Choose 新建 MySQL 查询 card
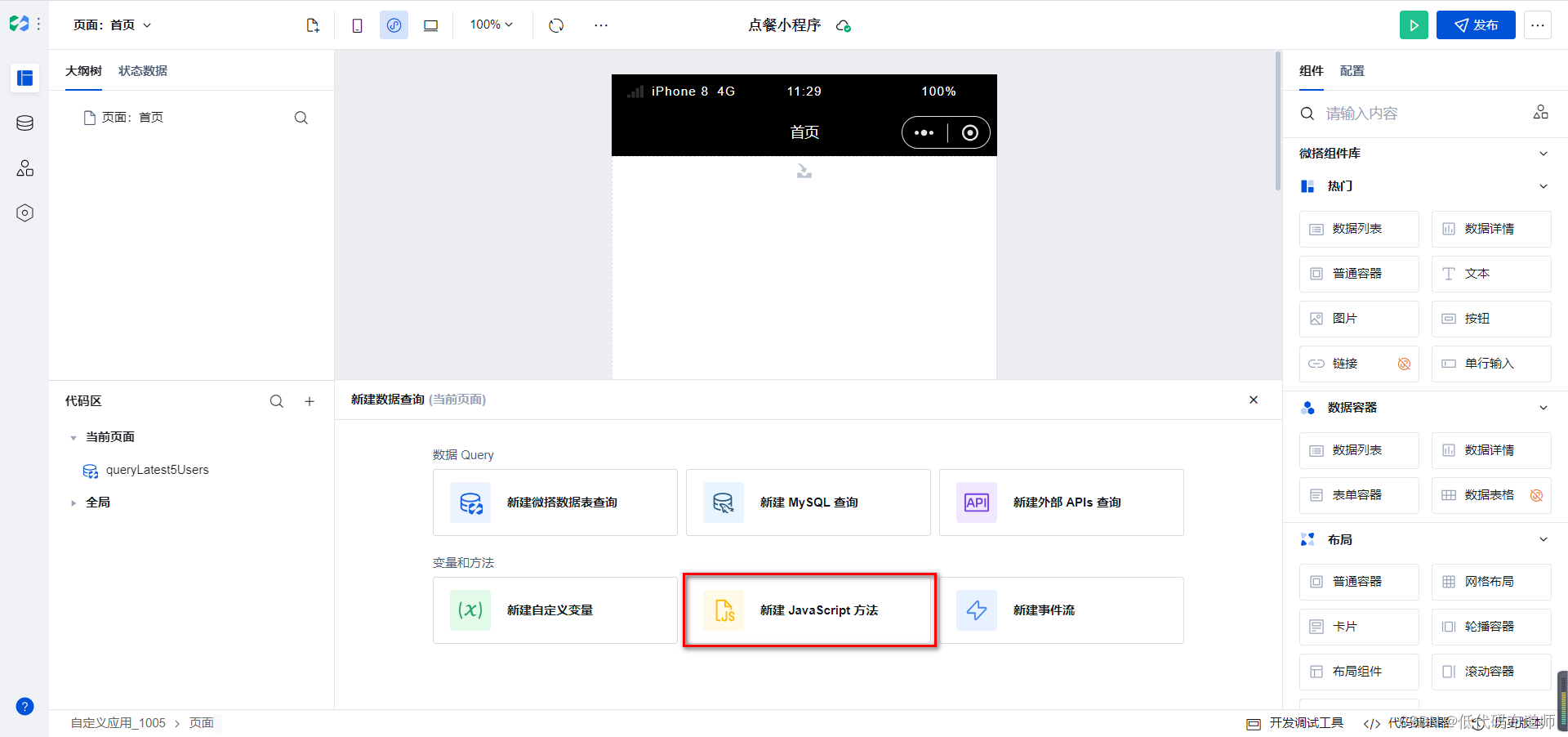Viewport: 1568px width, 737px height. click(x=808, y=502)
